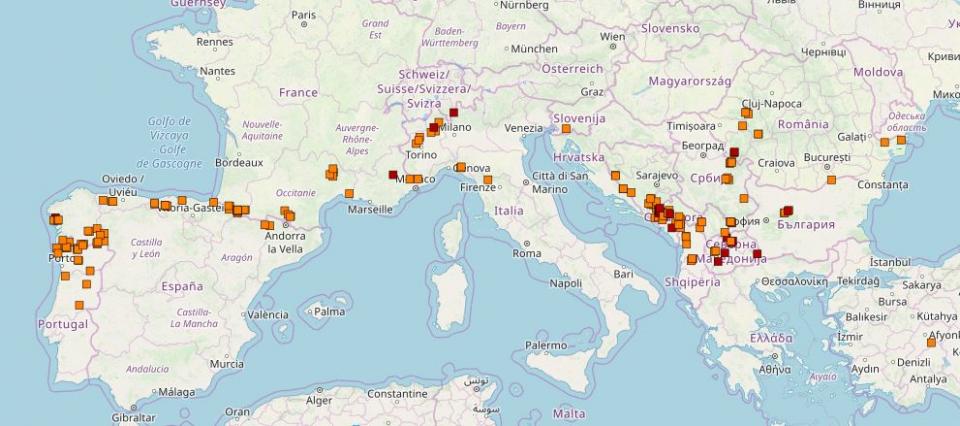
Task: Select the orange marker beside the Slovenija label
Action: [x=566, y=129]
